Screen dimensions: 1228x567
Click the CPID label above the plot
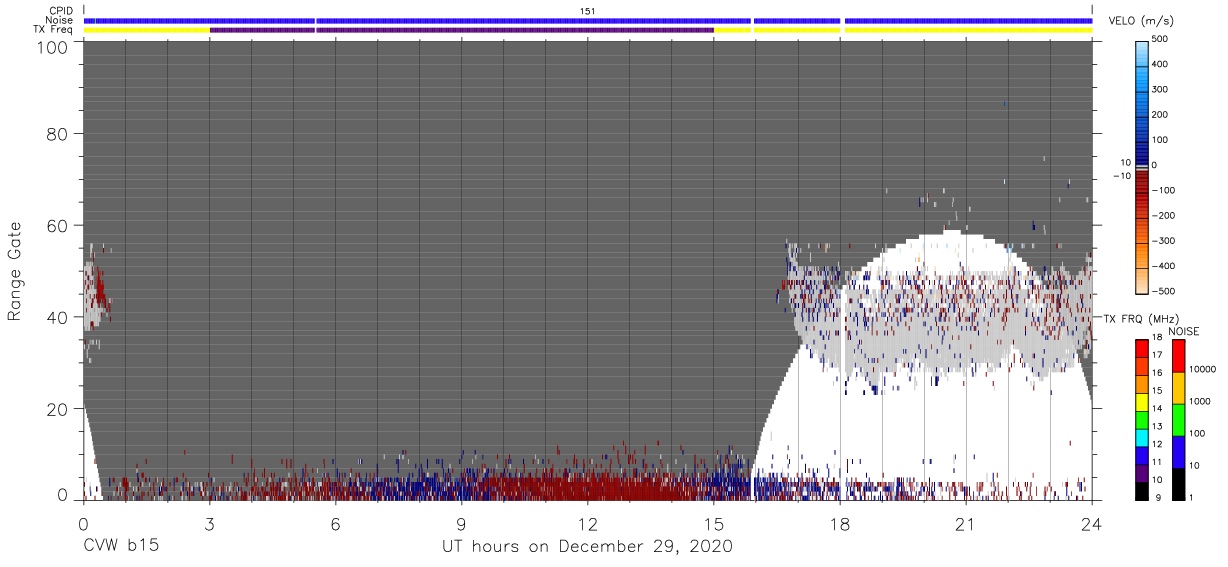point(61,10)
